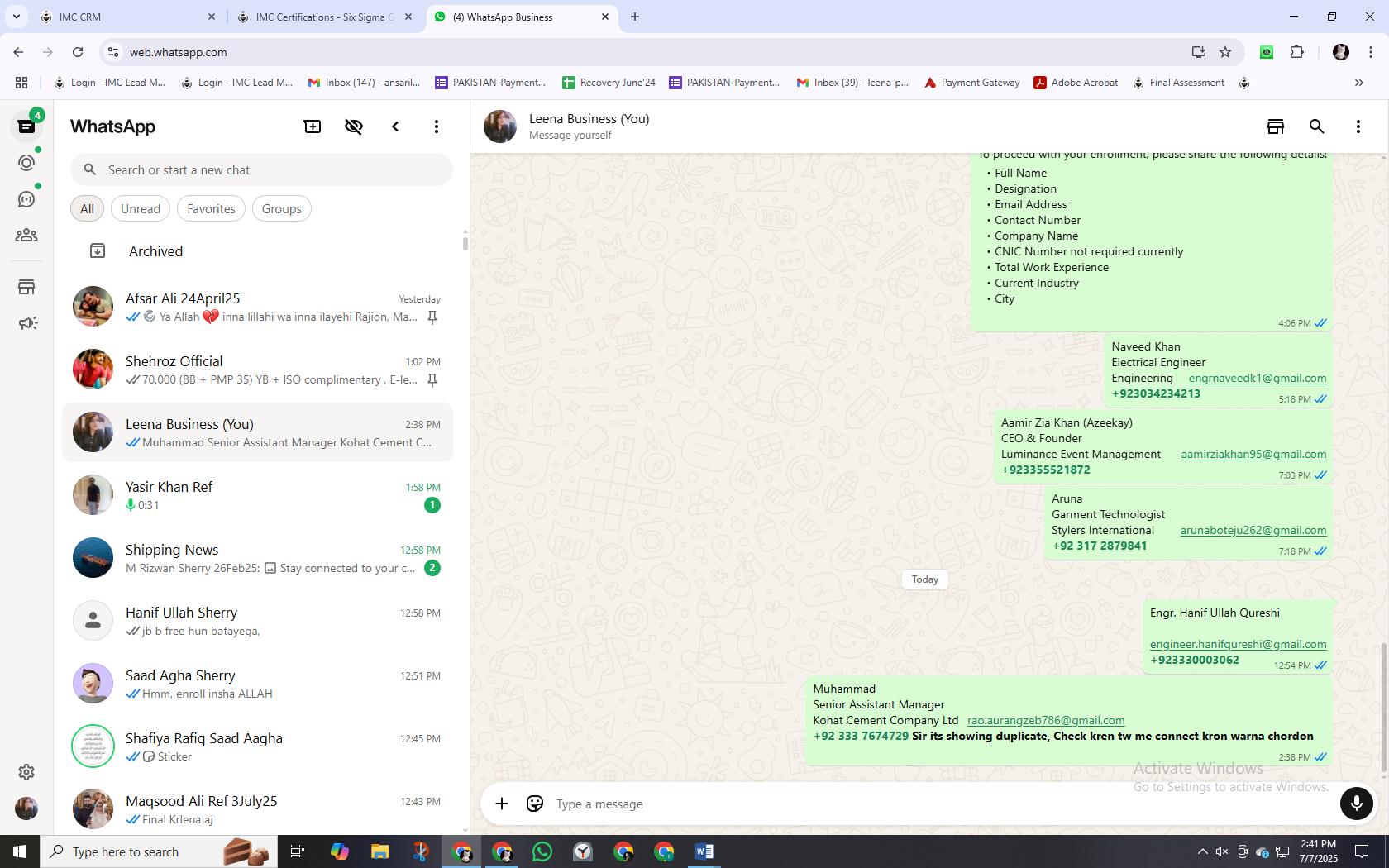Open aamirziakhan95@gmail.com email link

[1253, 454]
